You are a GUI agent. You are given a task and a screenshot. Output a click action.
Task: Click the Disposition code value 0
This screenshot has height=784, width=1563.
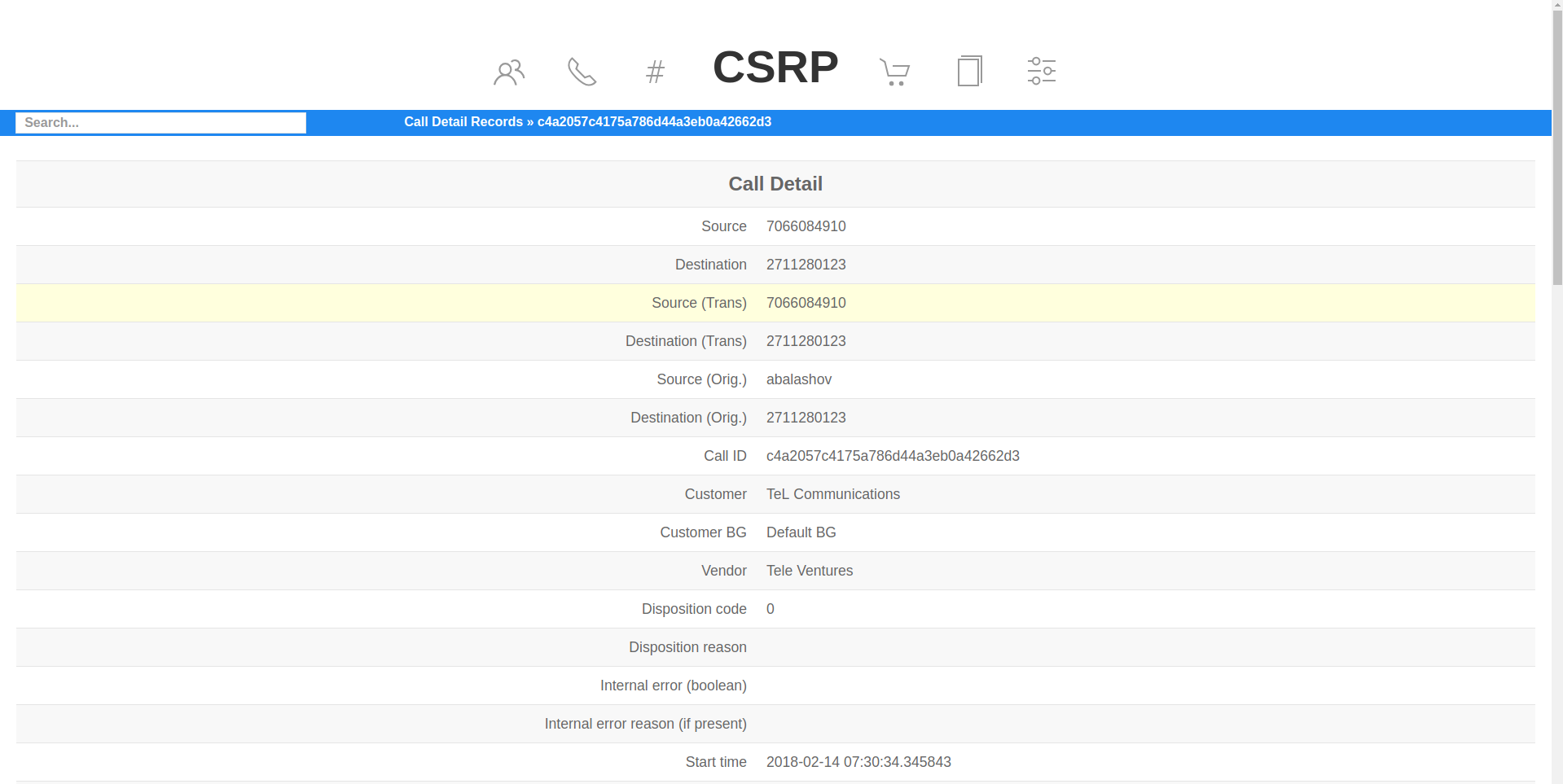[x=771, y=609]
